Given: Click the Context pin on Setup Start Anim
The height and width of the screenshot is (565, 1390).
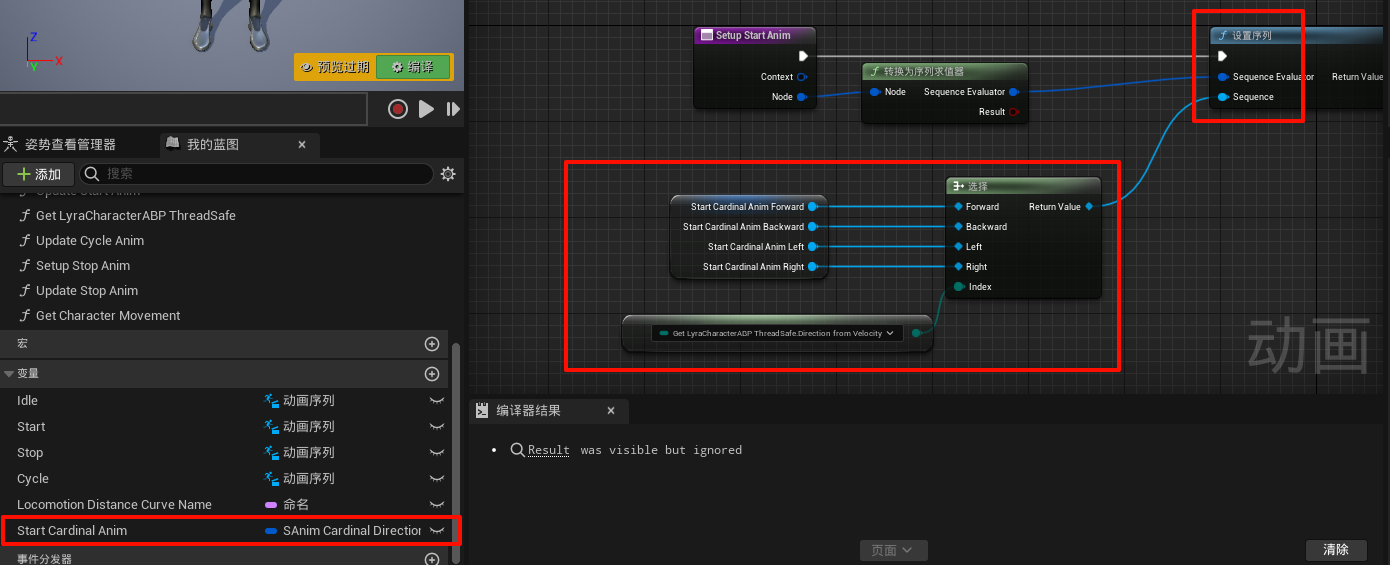Looking at the screenshot, I should 801,77.
